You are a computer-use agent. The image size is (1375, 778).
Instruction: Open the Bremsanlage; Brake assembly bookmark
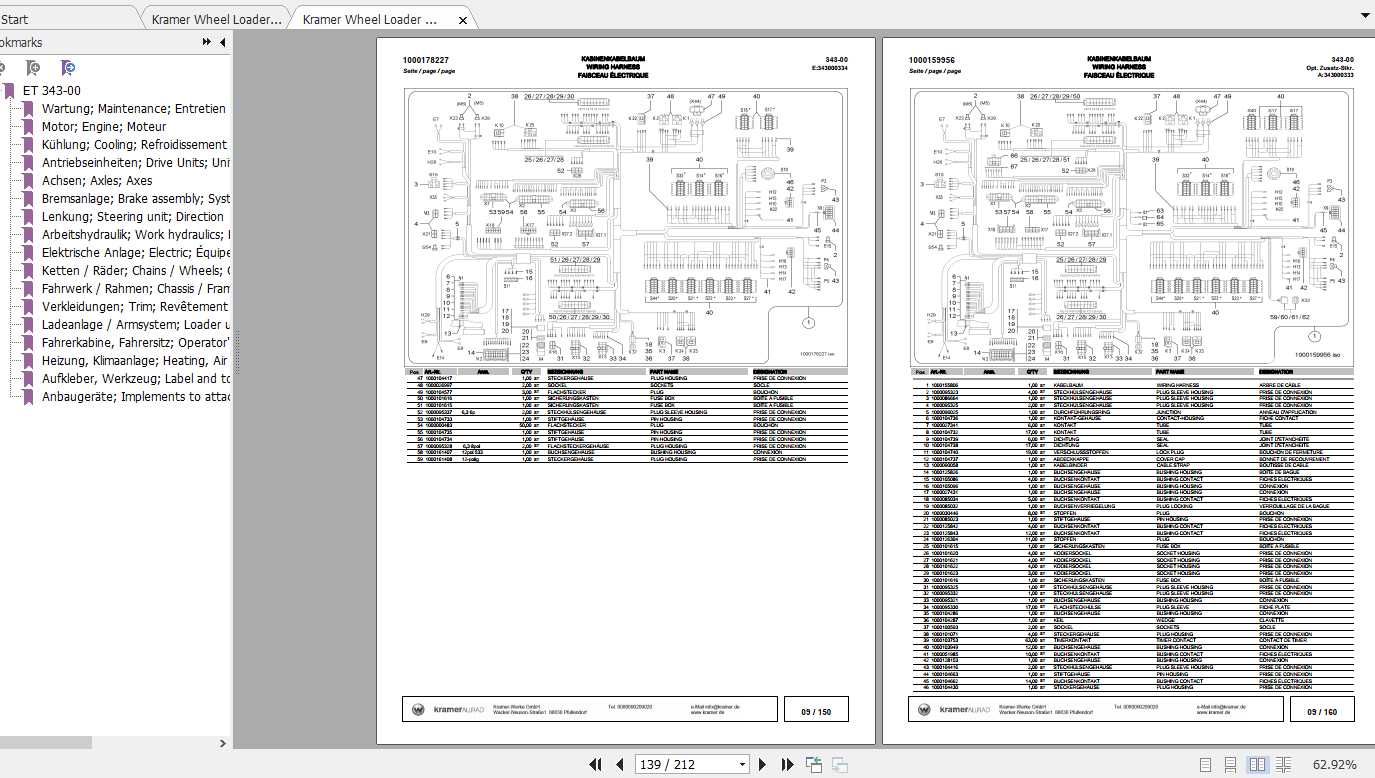tap(136, 198)
